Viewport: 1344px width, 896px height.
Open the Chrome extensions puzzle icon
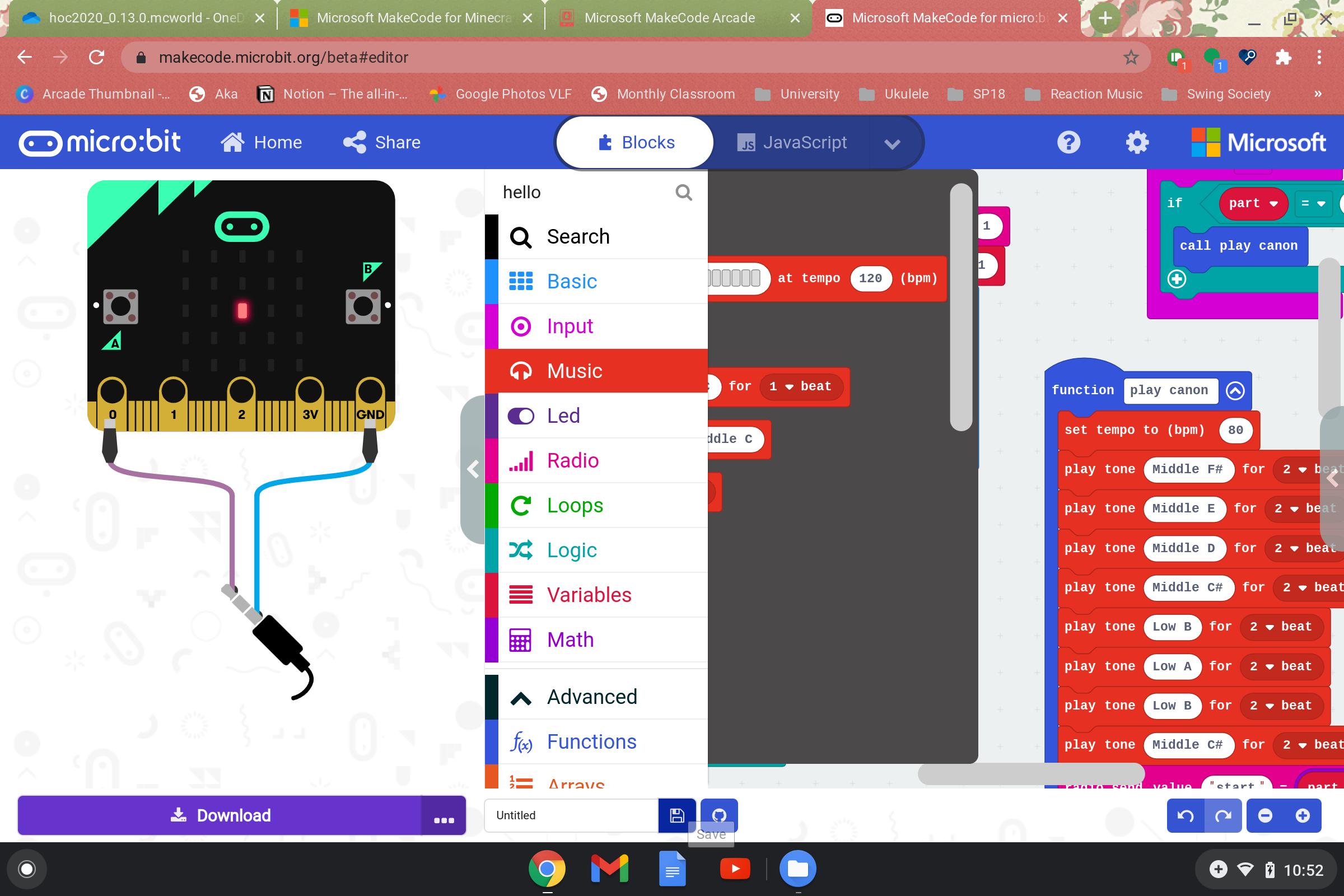(1284, 57)
